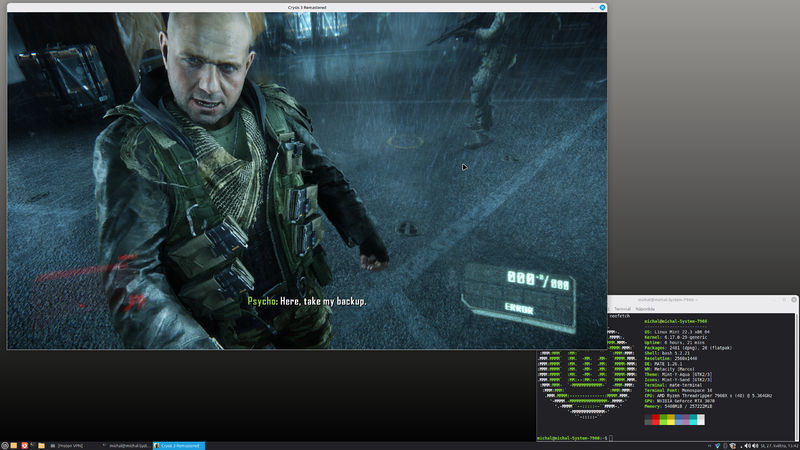The image size is (800, 450).
Task: Open the Linux Mint start menu icon
Action: (5, 445)
